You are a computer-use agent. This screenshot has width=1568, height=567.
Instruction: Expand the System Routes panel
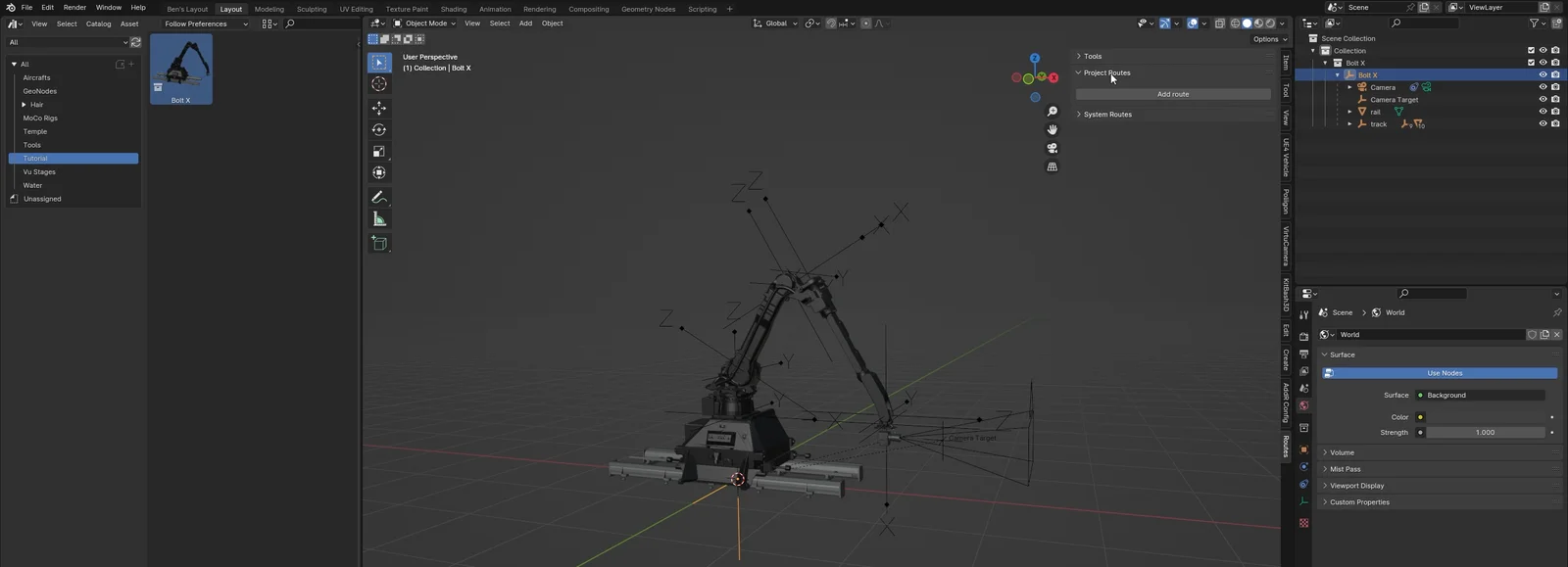pyautogui.click(x=1107, y=115)
